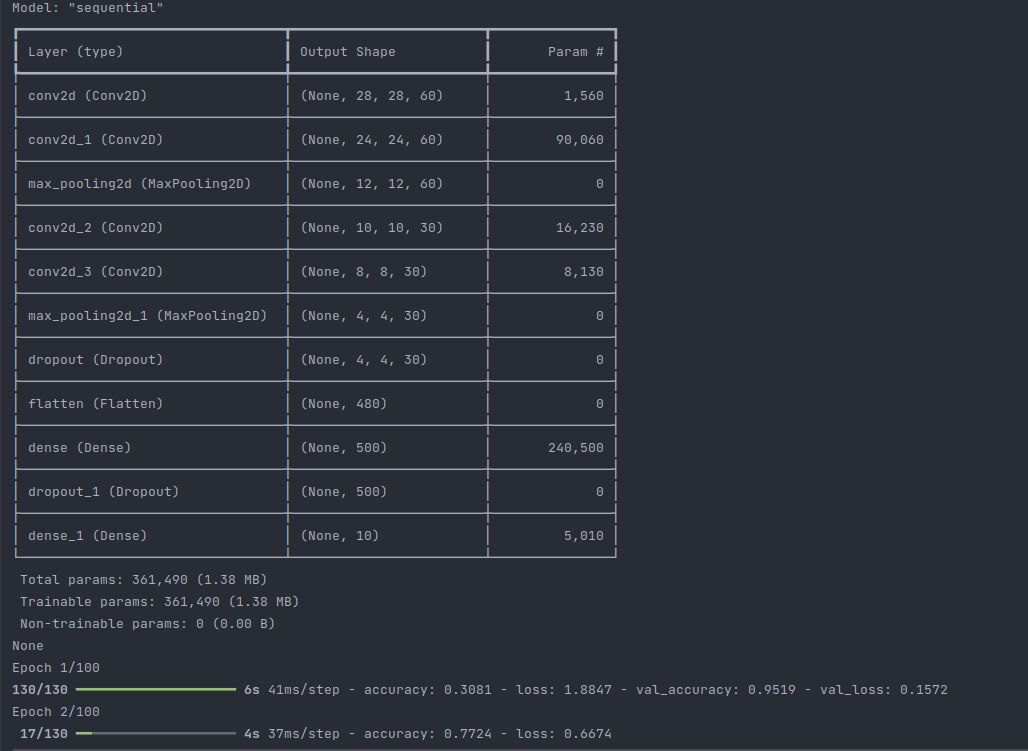1028x751 pixels.
Task: Click the "Non-trainable params: 0" line
Action: pos(148,624)
